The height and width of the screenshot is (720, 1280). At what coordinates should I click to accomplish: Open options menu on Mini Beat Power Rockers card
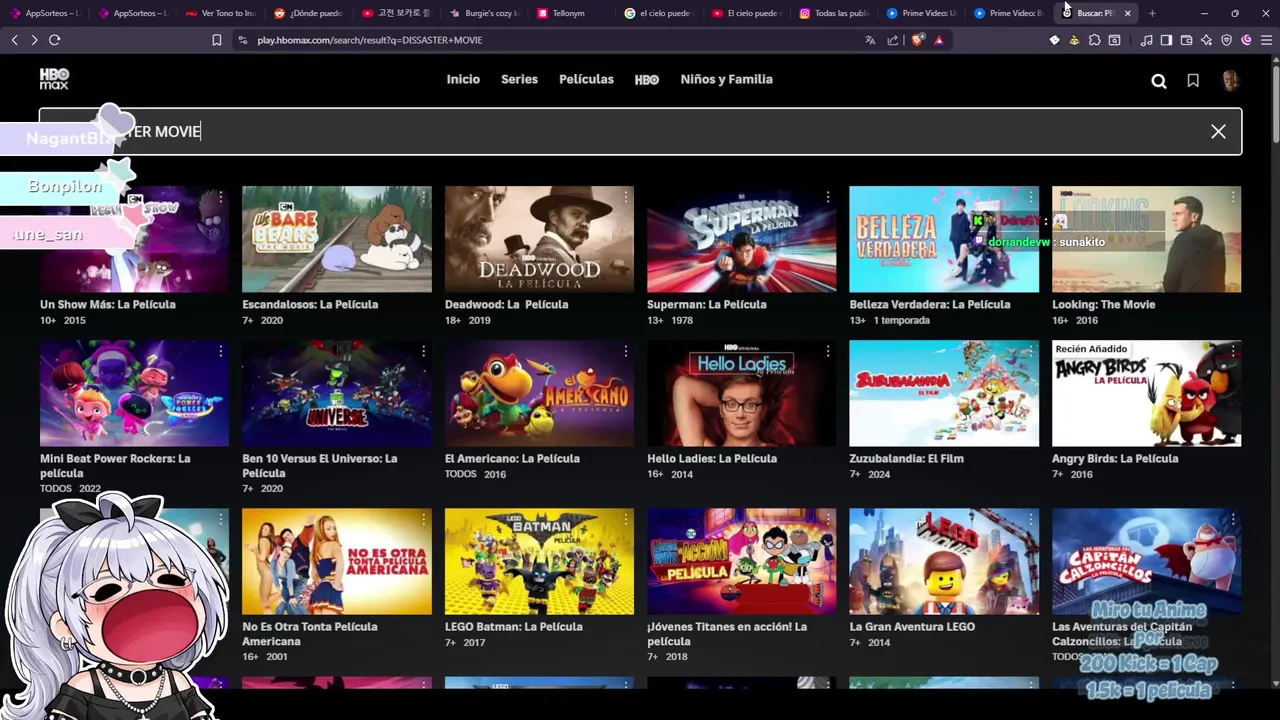point(221,351)
